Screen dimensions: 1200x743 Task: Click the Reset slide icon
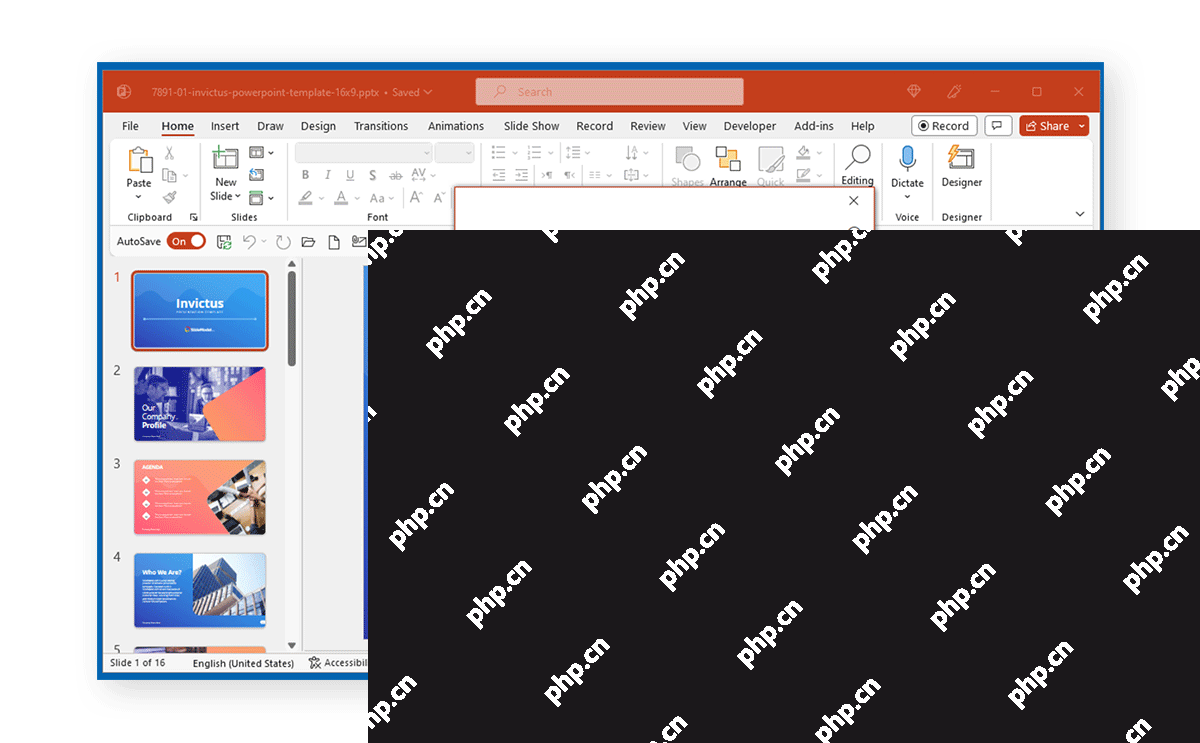click(x=256, y=175)
